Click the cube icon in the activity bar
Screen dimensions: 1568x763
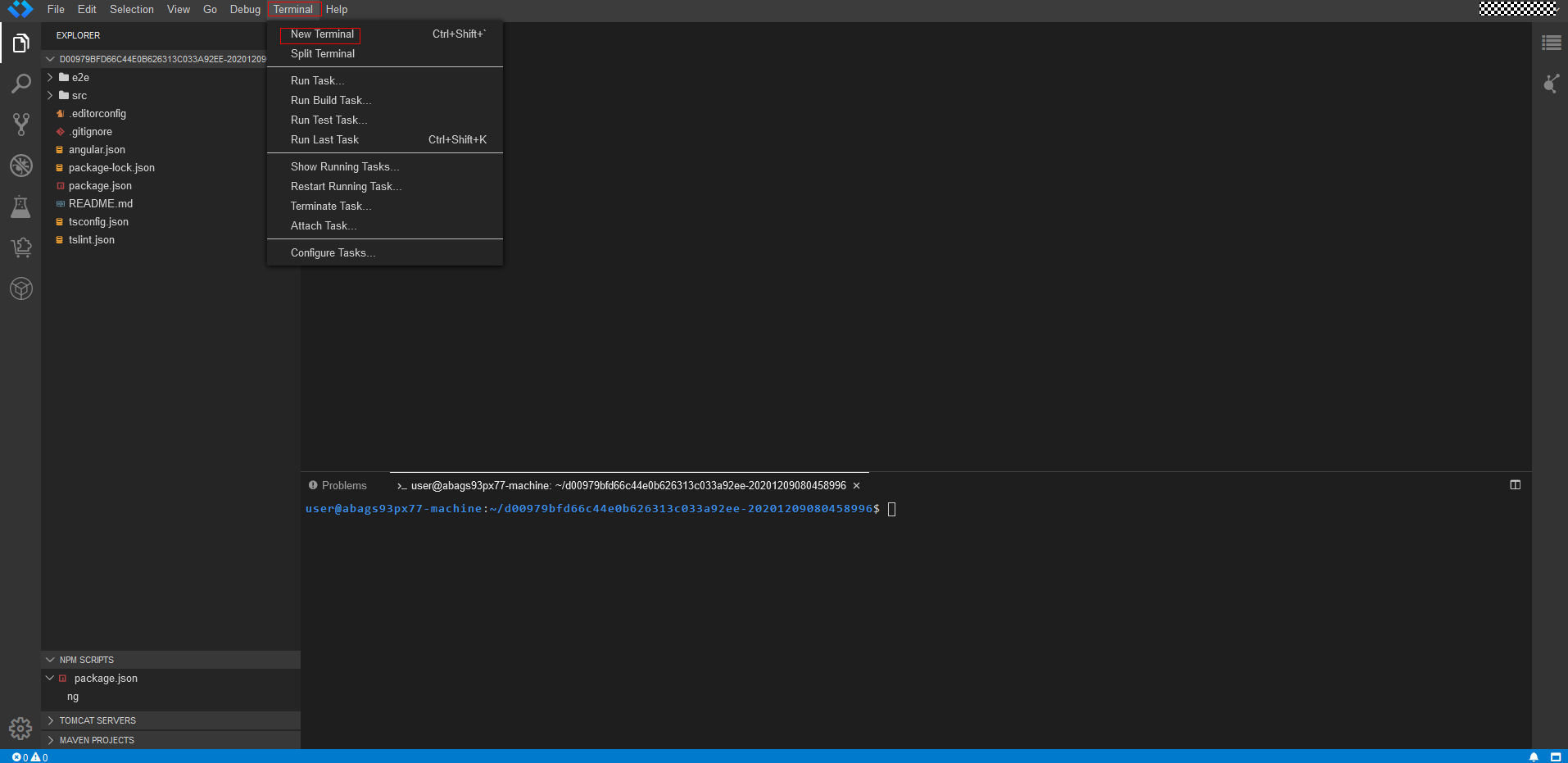tap(20, 288)
